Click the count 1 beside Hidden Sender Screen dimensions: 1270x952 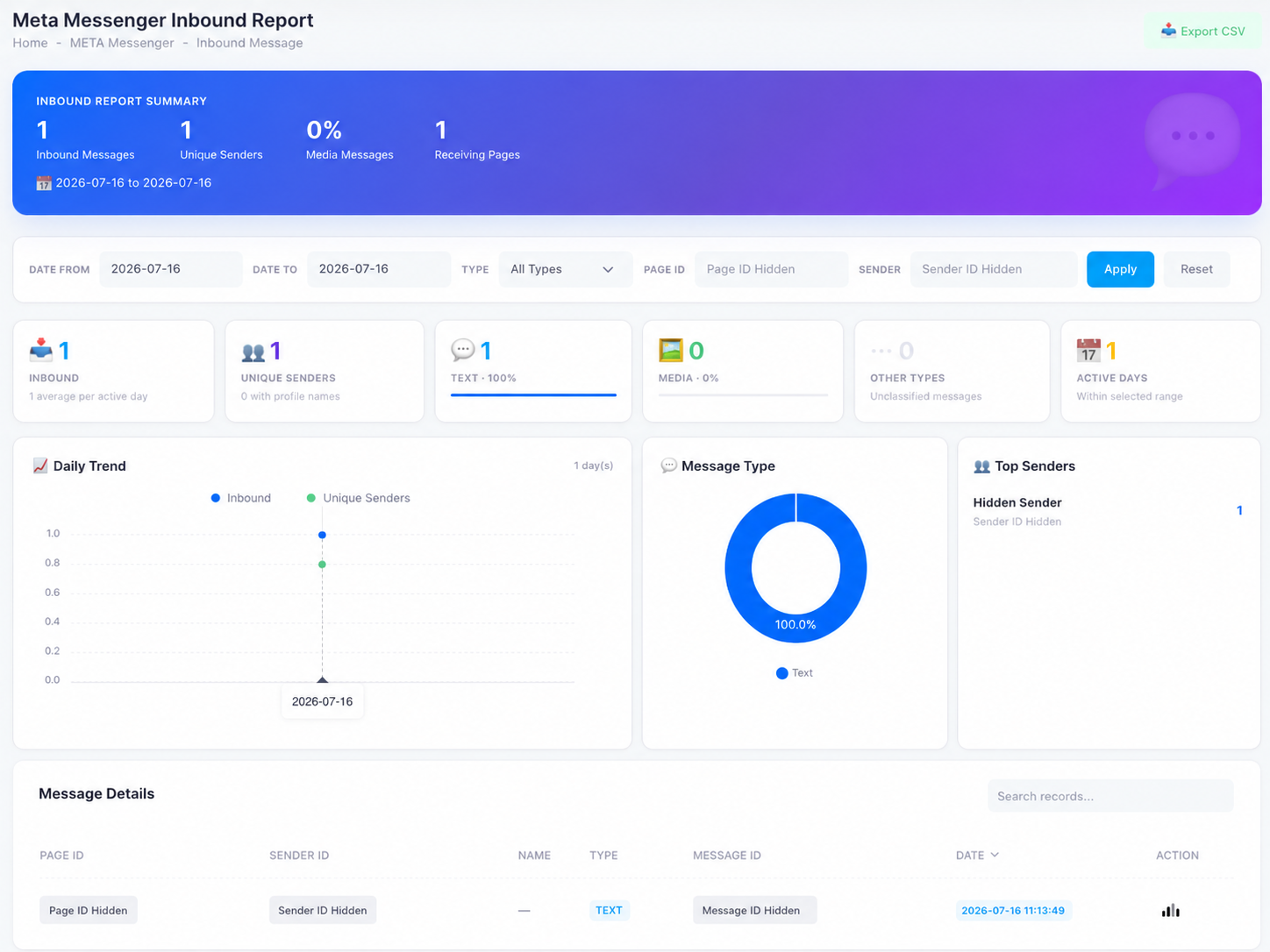click(1239, 510)
